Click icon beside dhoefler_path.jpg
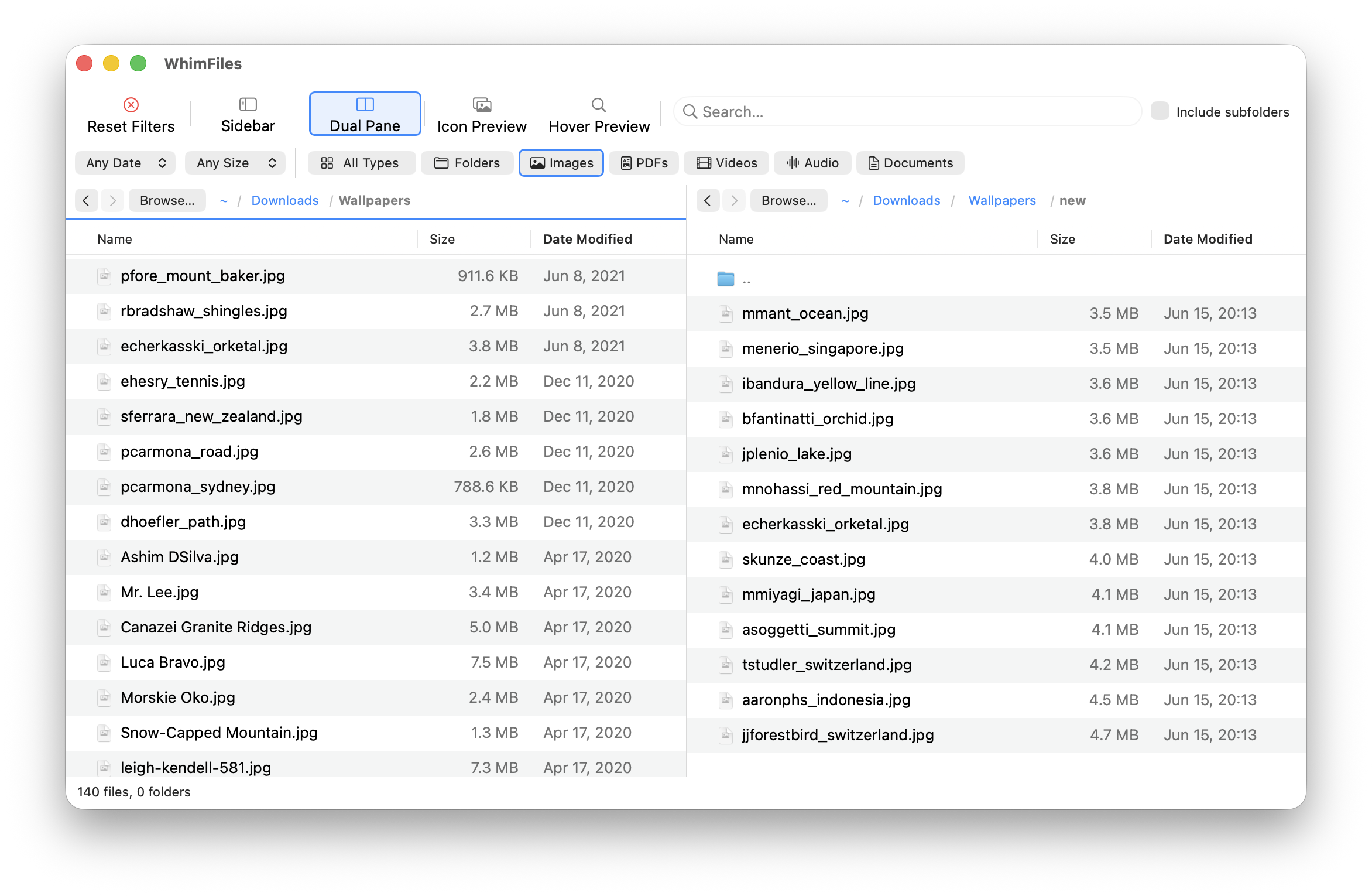This screenshot has width=1372, height=896. coord(104,522)
